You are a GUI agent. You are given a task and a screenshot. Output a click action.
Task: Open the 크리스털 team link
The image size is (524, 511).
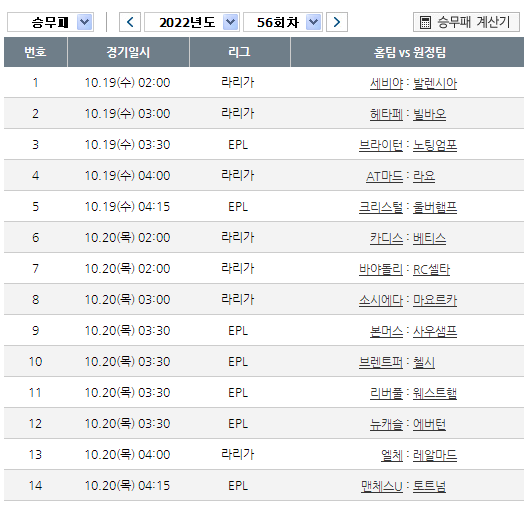(381, 207)
